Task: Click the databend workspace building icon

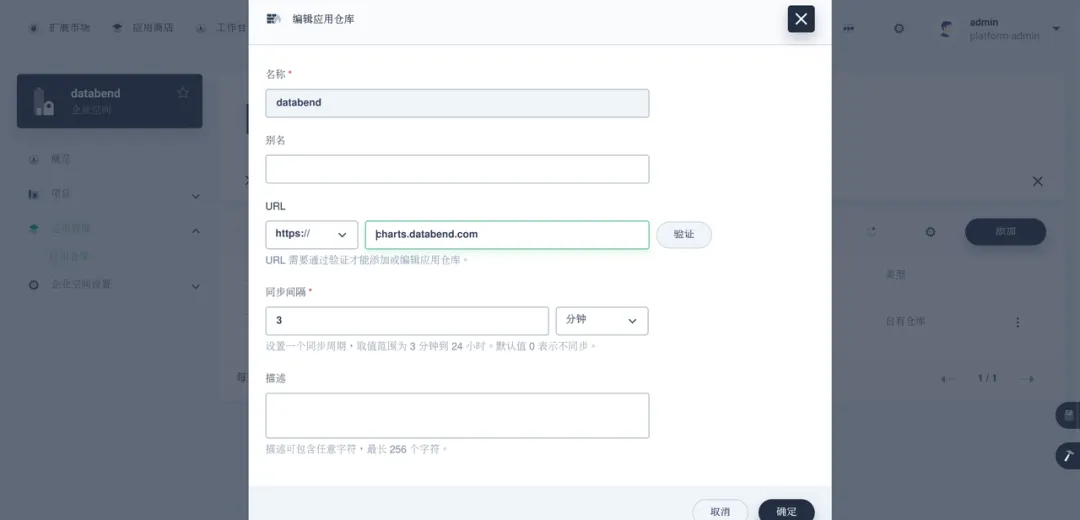Action: pos(43,101)
